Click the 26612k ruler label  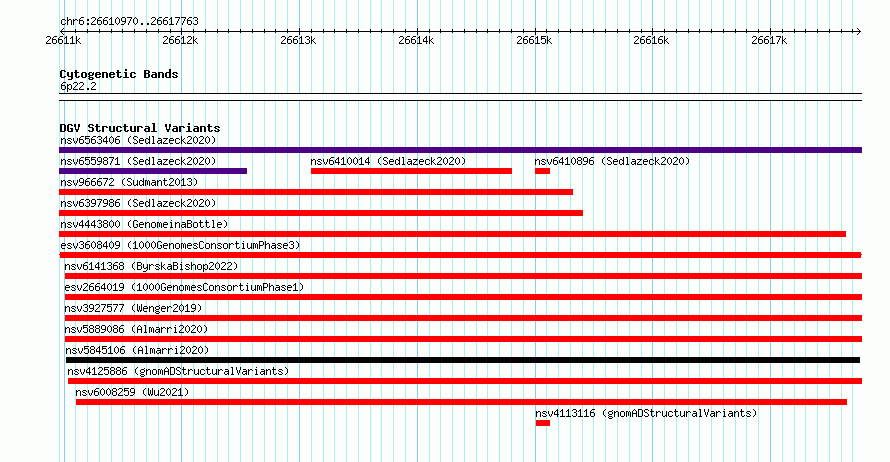180,40
